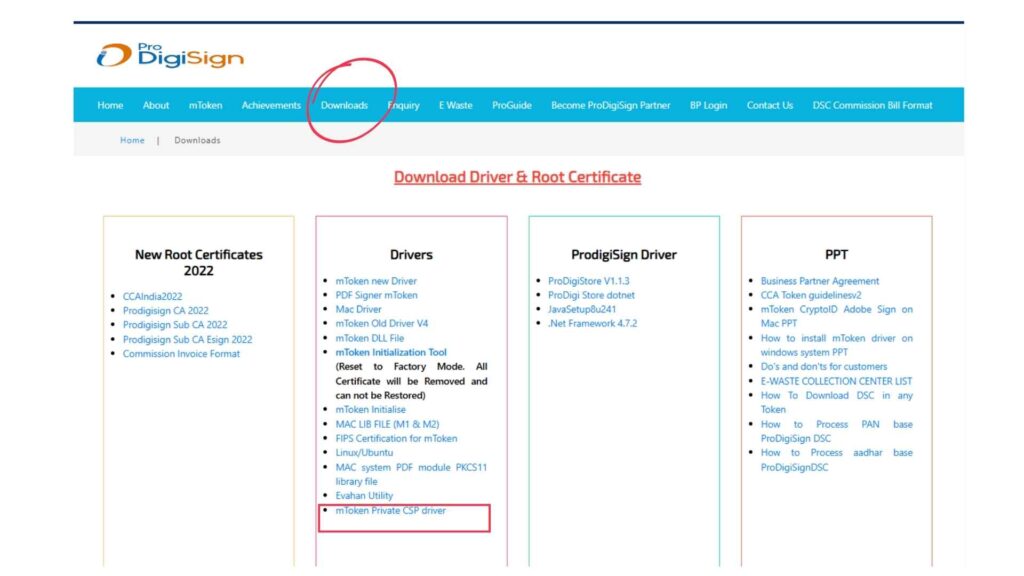Viewport: 1024px width, 576px height.
Task: Download mToken DLL File
Action: tap(370, 338)
